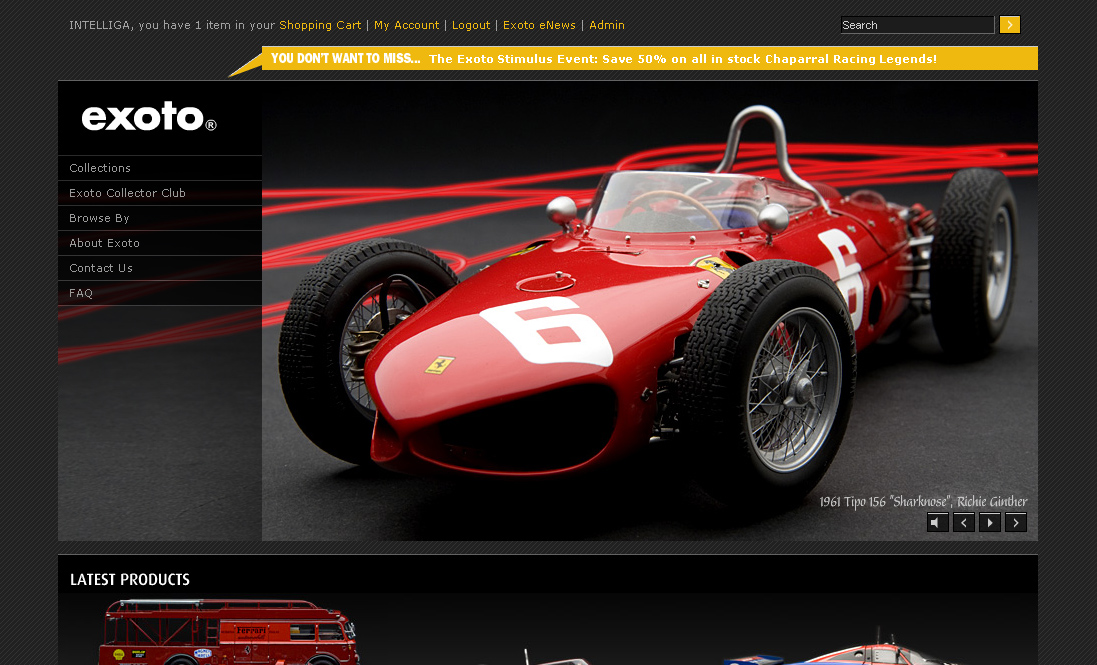Screen dimensions: 1097x665
Task: Click the Exoto logo
Action: (x=149, y=117)
